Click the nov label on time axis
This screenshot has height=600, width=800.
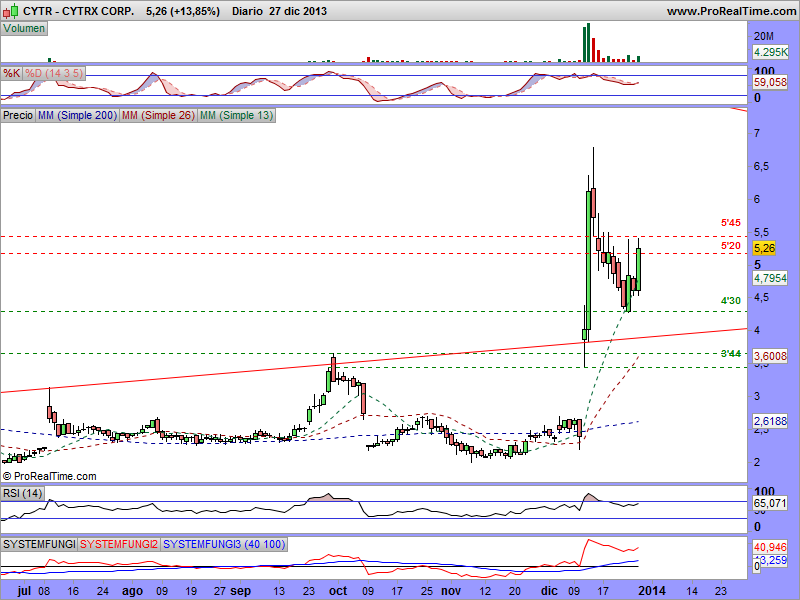point(451,591)
